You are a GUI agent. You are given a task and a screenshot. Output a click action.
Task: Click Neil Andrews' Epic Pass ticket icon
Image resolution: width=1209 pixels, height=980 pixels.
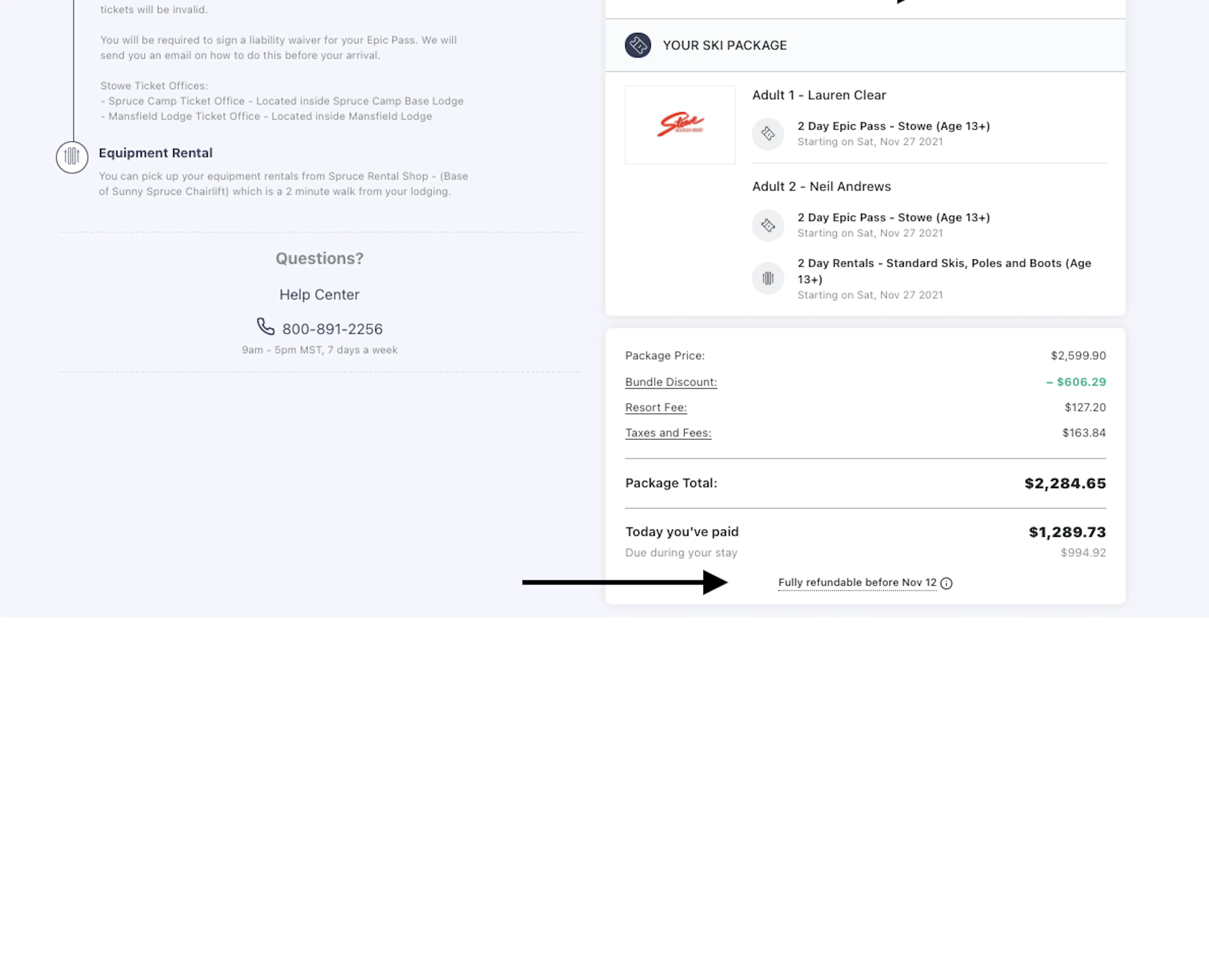pos(768,225)
